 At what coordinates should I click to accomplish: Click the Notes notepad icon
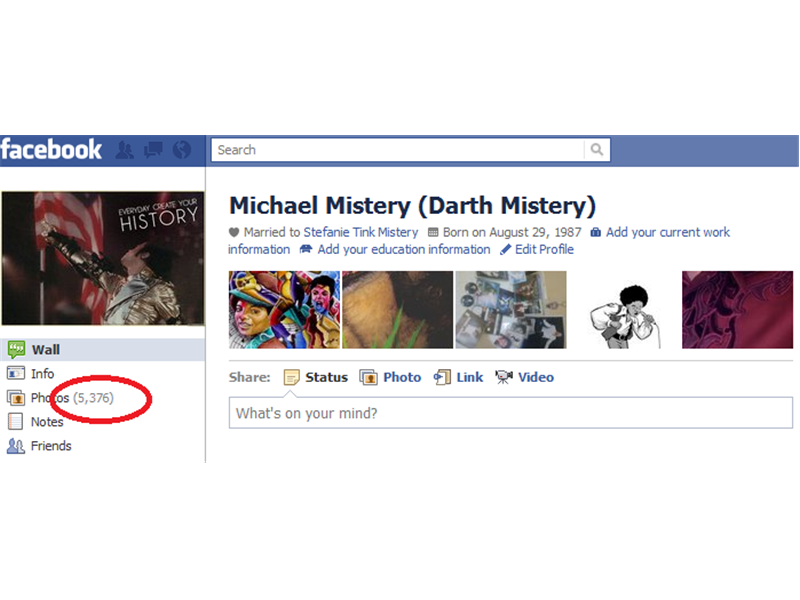point(15,421)
